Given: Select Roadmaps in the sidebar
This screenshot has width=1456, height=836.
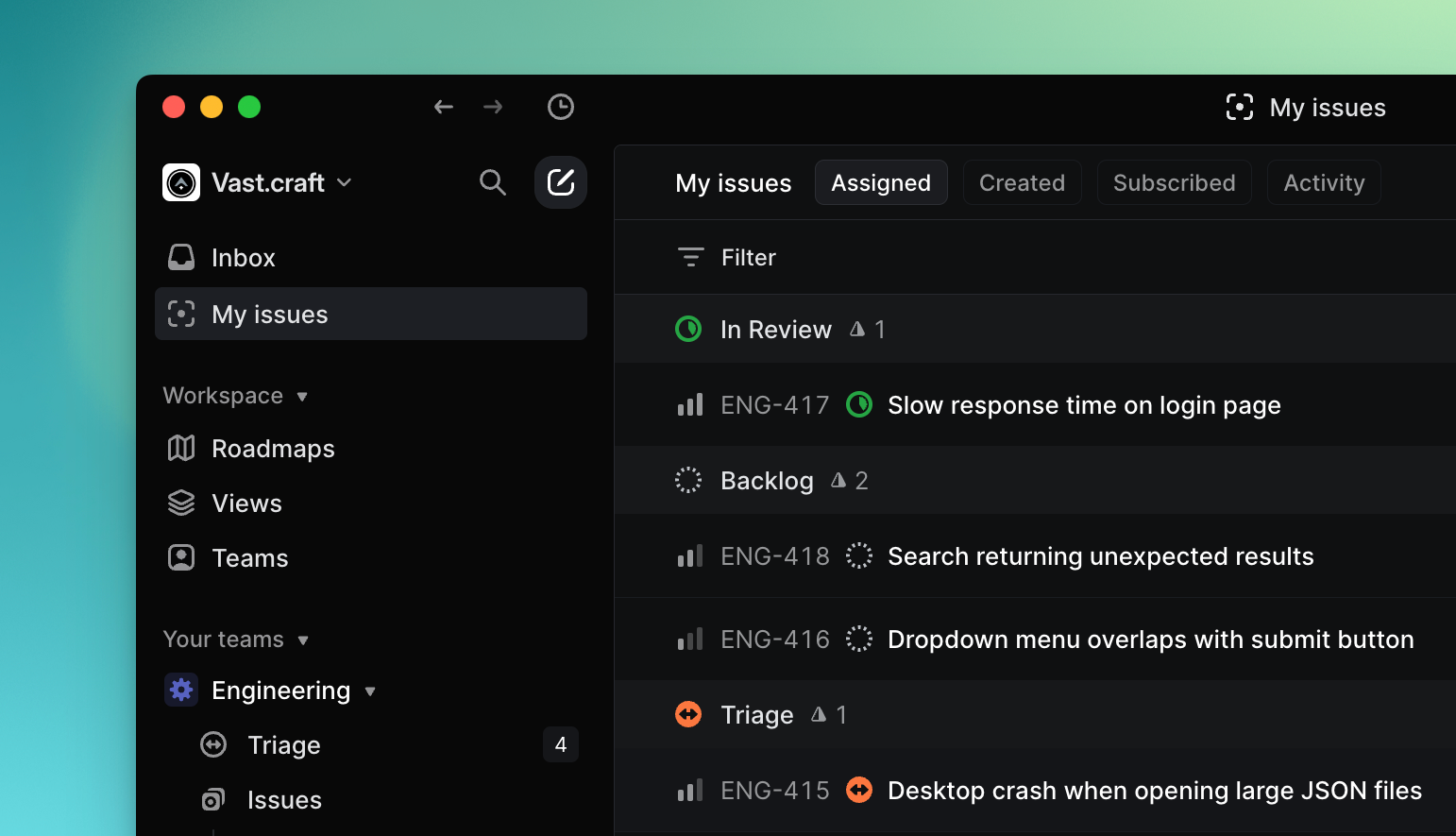Looking at the screenshot, I should click(273, 448).
